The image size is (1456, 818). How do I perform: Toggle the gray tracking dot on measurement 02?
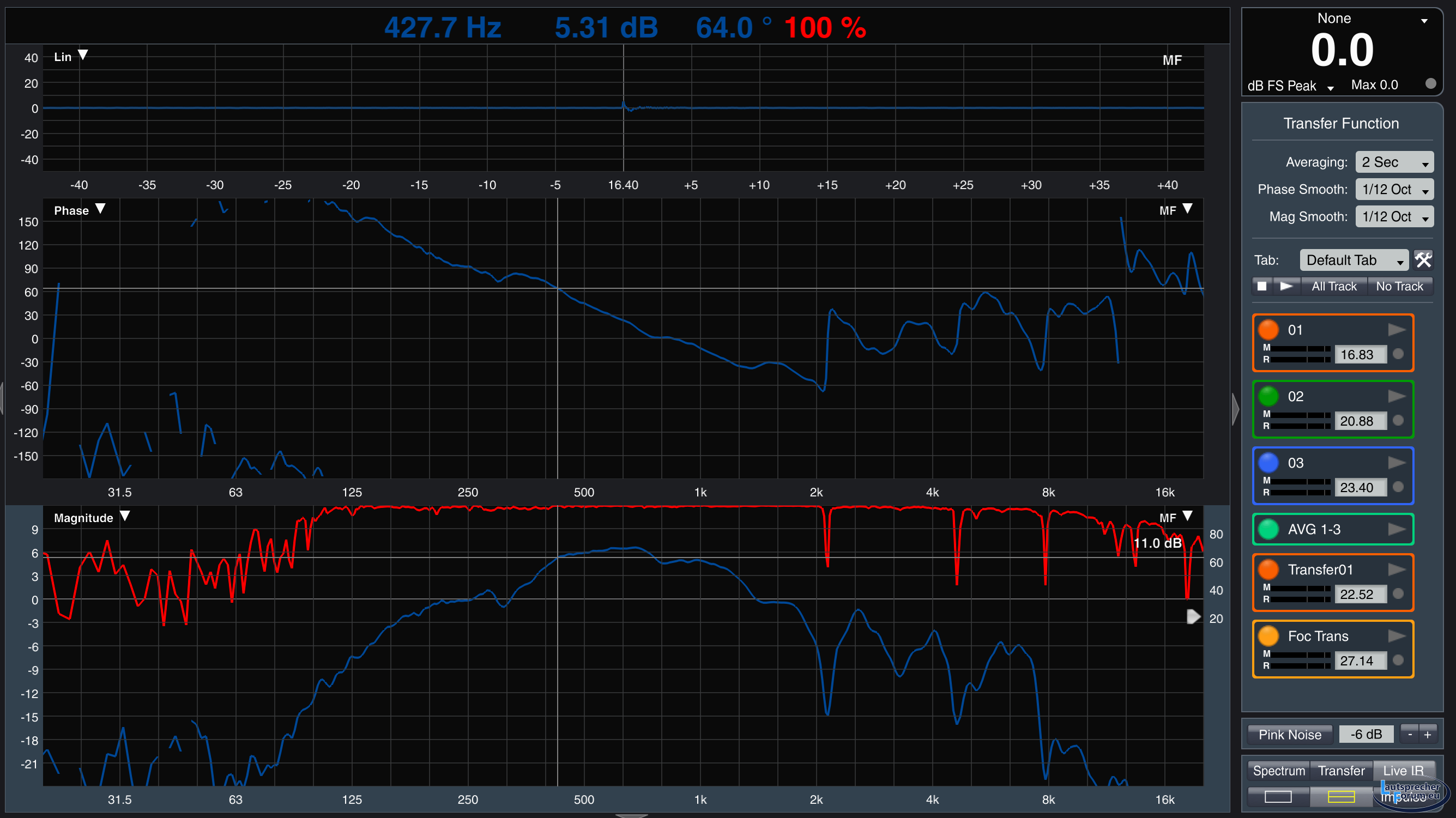tap(1398, 420)
